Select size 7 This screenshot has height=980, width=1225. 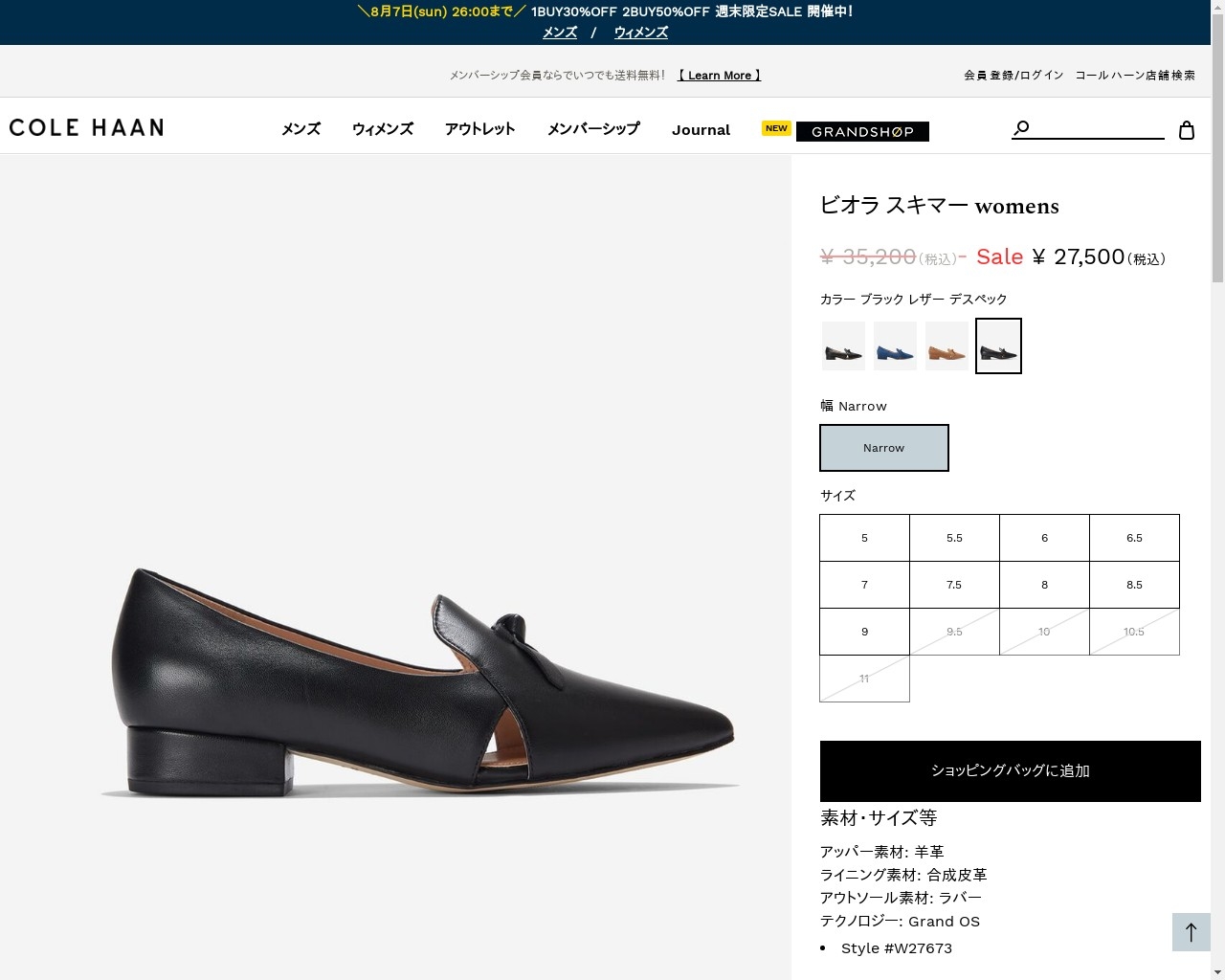(864, 585)
